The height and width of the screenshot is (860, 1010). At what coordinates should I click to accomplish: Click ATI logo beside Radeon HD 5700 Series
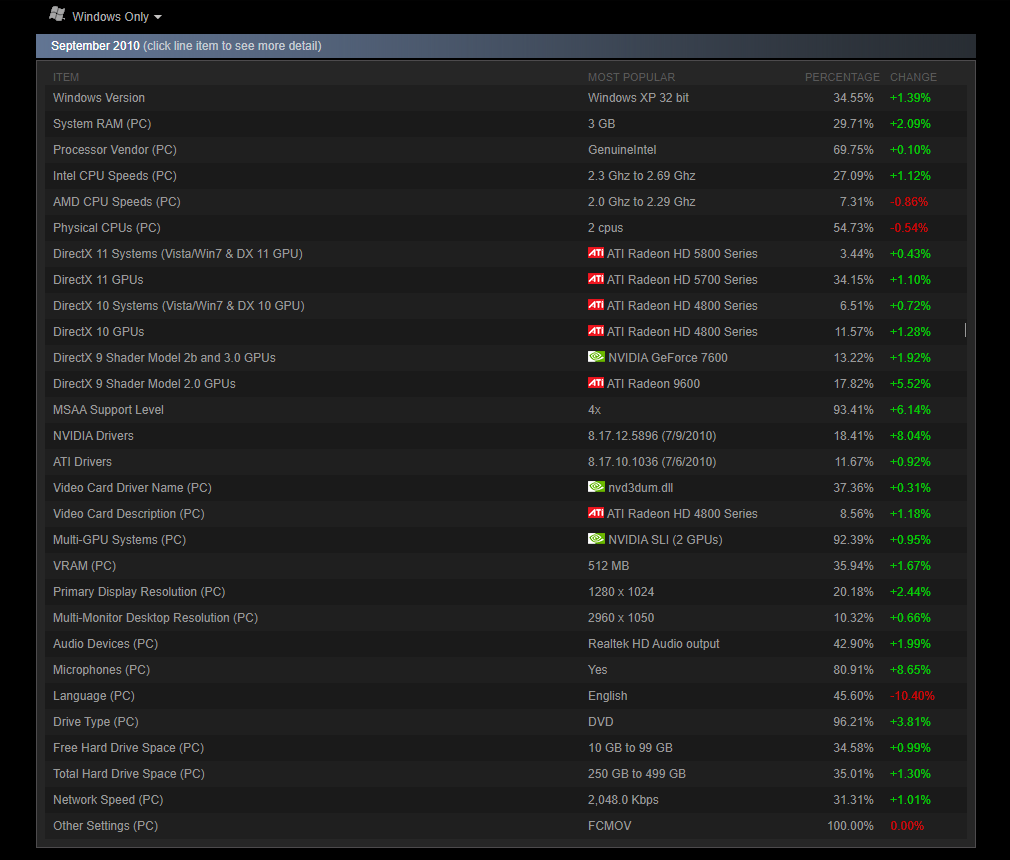point(596,279)
